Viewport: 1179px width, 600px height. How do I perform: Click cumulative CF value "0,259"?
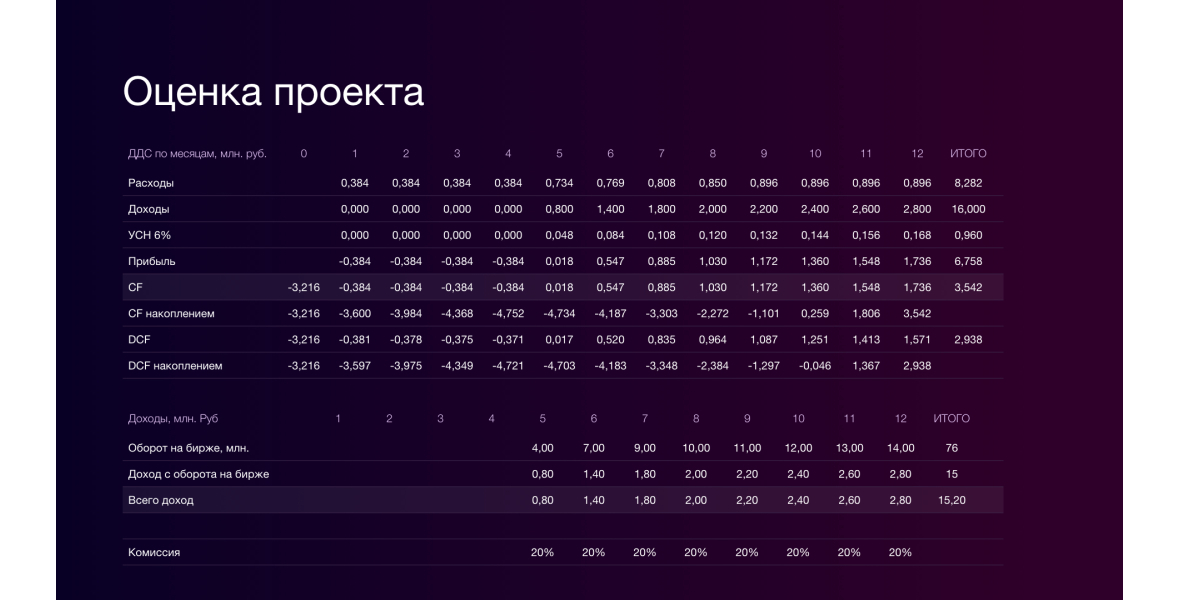click(x=814, y=314)
